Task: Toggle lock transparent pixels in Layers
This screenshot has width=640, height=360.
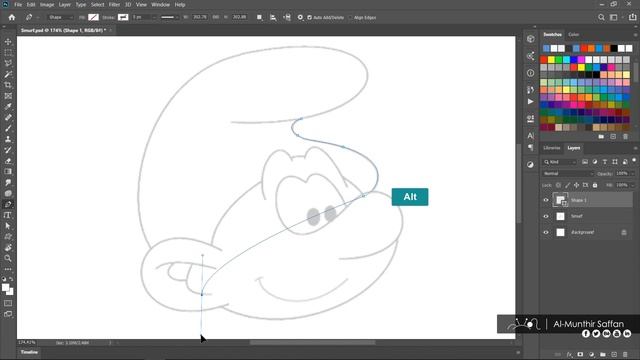Action: pos(558,185)
